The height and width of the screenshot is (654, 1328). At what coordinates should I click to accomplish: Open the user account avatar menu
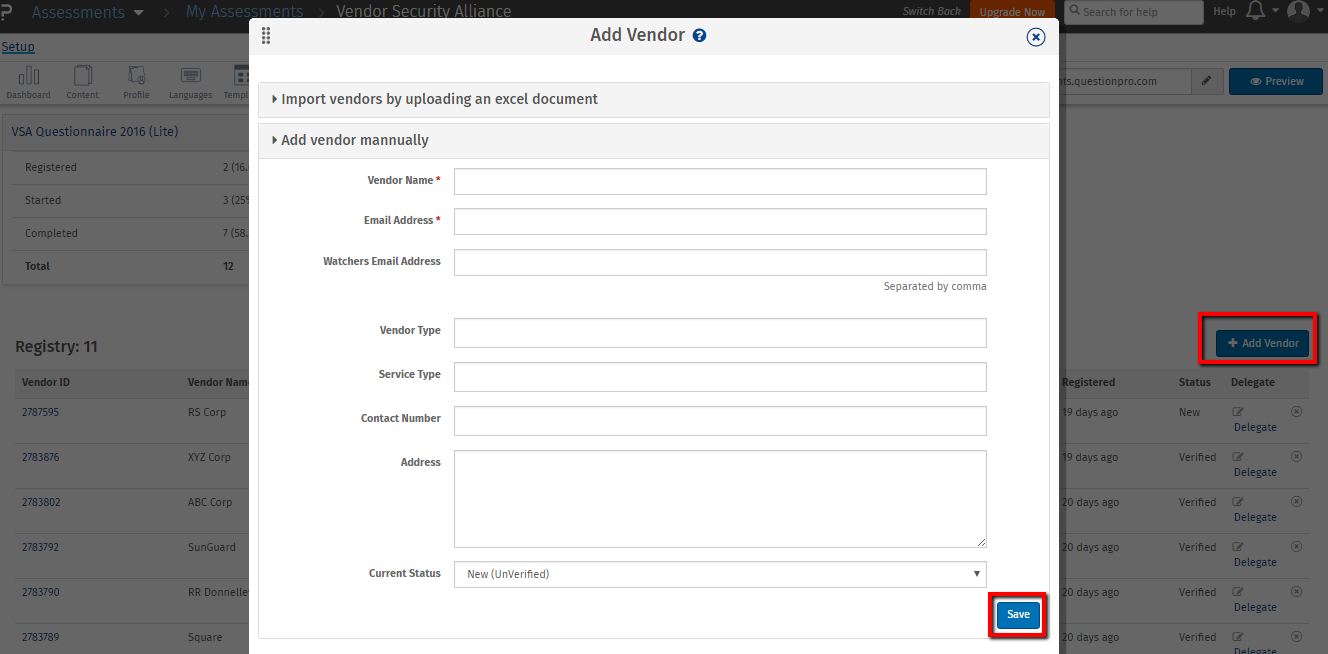(x=1299, y=11)
